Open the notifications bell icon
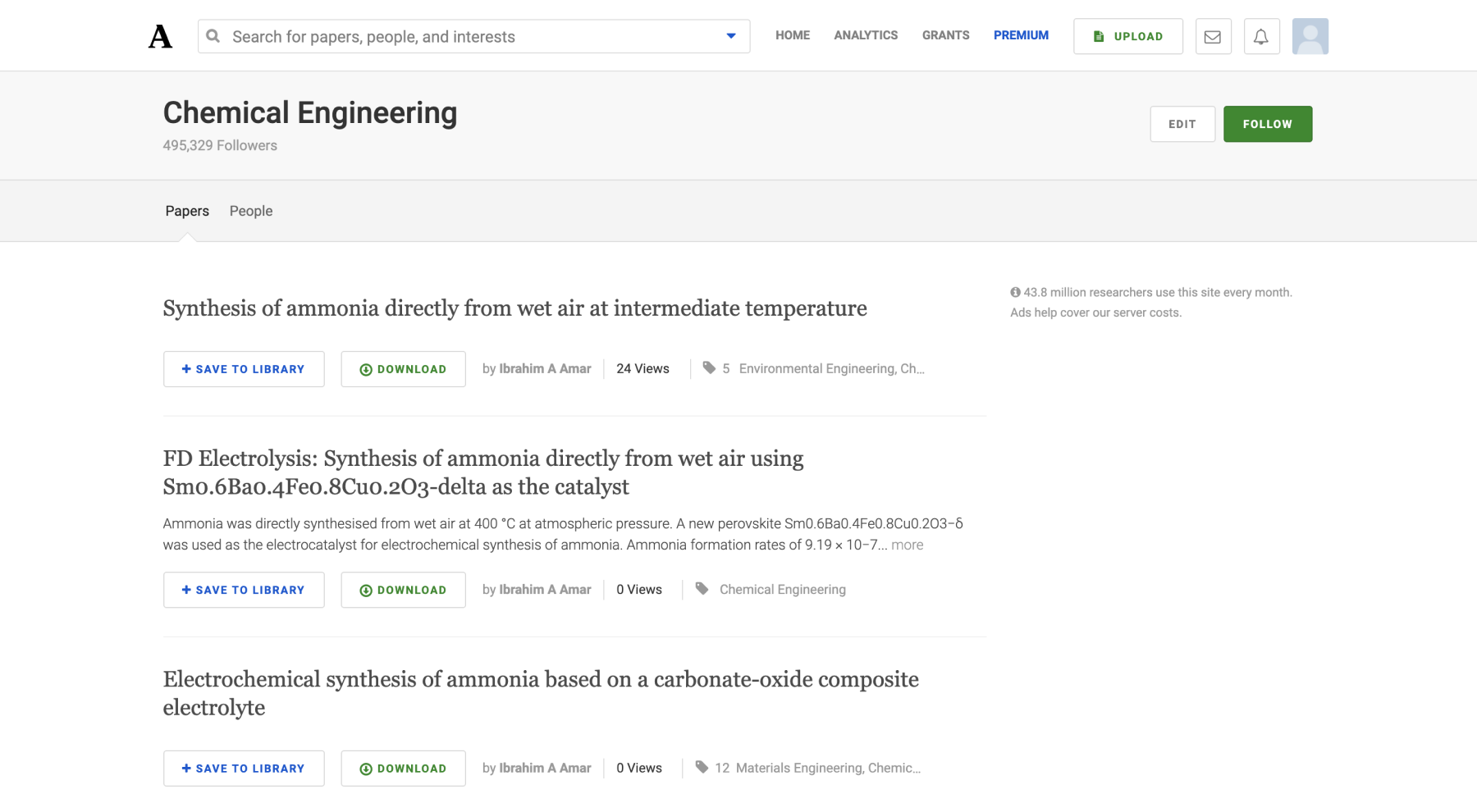Viewport: 1477px width, 812px height. 1261,37
